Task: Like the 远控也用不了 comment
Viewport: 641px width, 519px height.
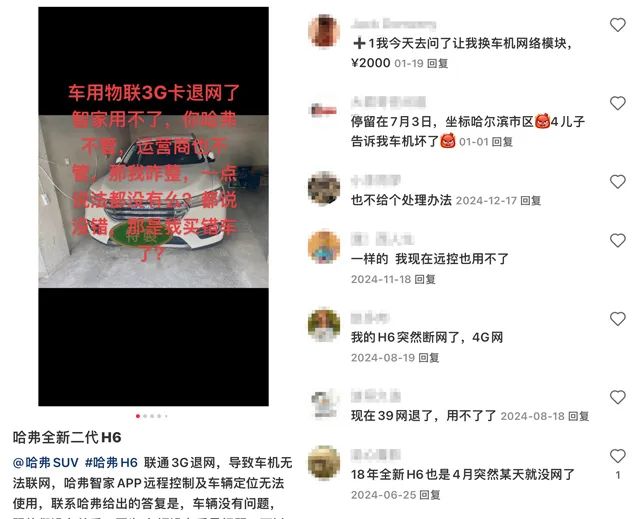Action: coord(617,240)
